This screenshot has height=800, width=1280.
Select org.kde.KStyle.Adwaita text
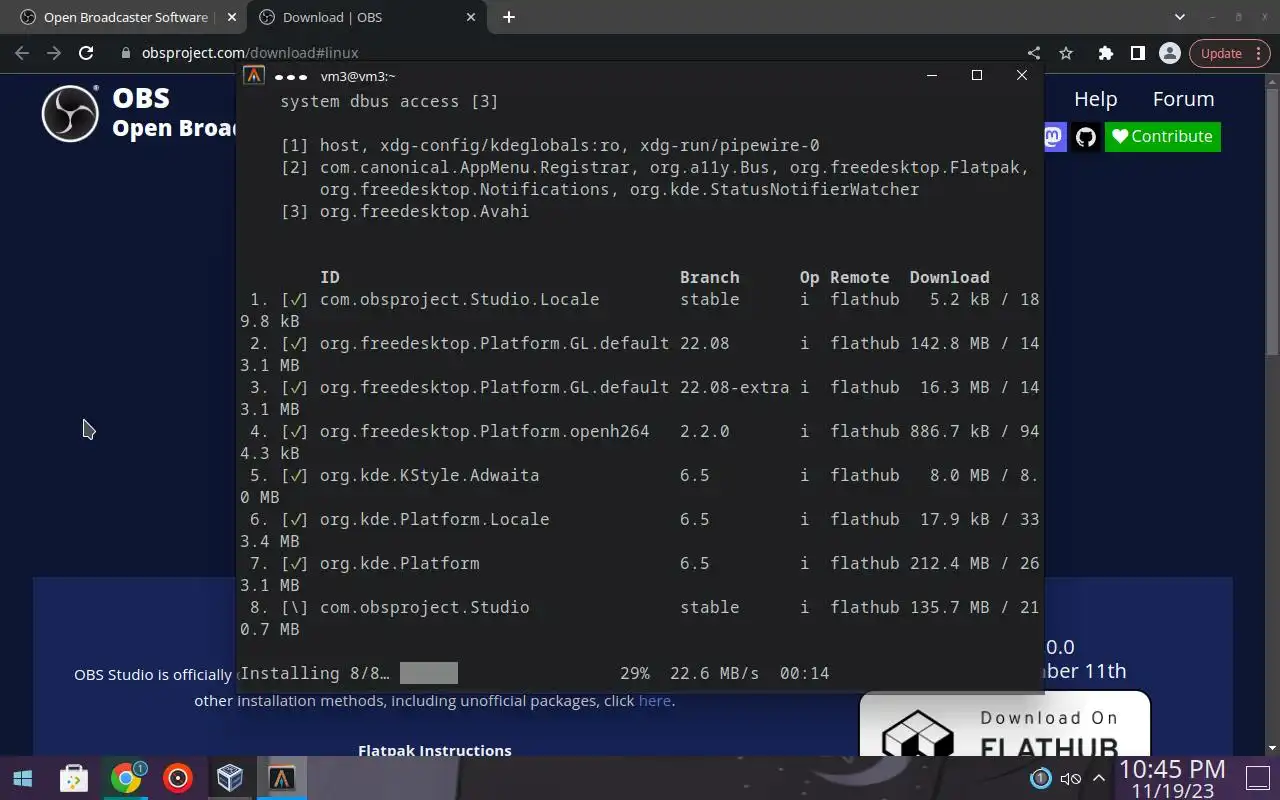[x=430, y=475]
